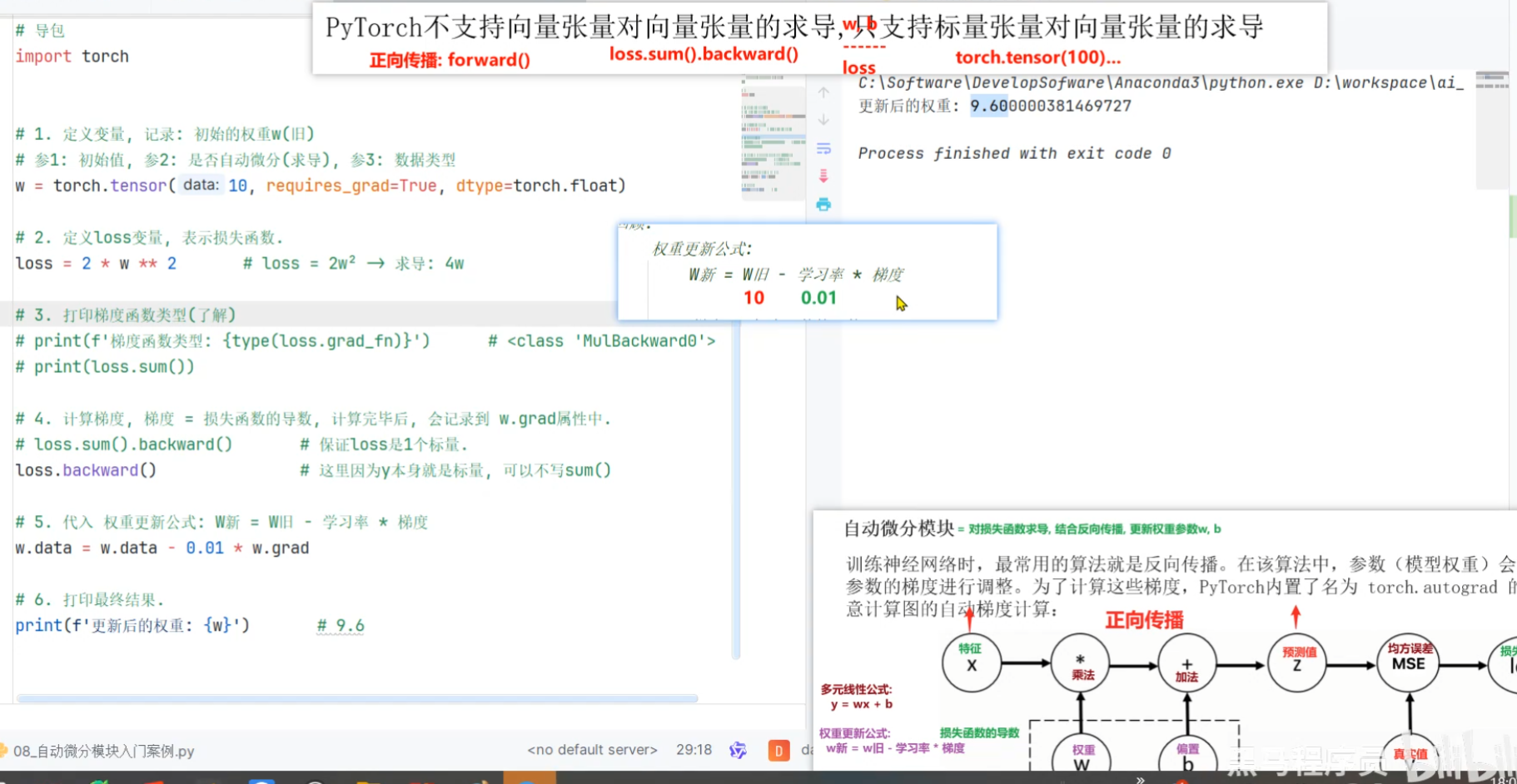This screenshot has width=1517, height=784.
Task: Open the AI assistant status bar icon
Action: (738, 750)
